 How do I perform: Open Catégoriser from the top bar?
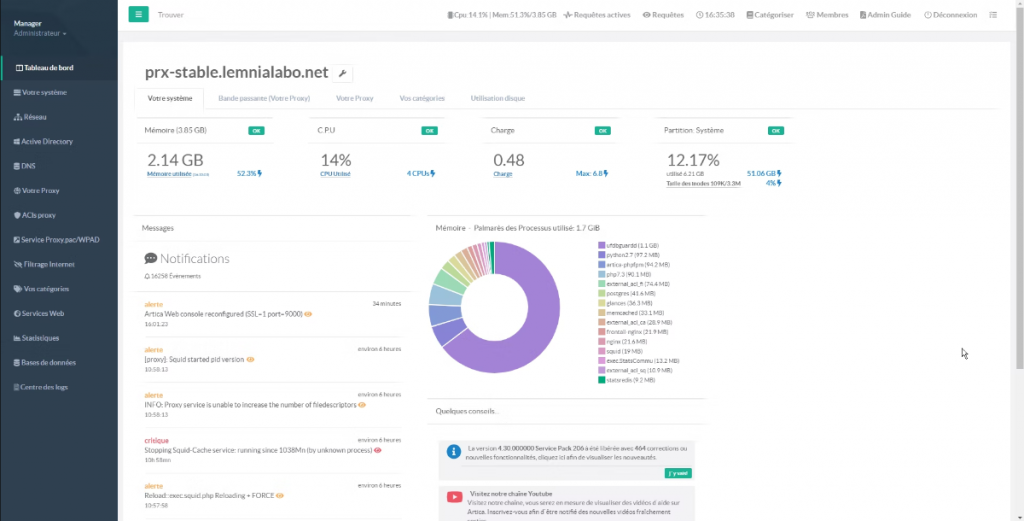pos(768,15)
